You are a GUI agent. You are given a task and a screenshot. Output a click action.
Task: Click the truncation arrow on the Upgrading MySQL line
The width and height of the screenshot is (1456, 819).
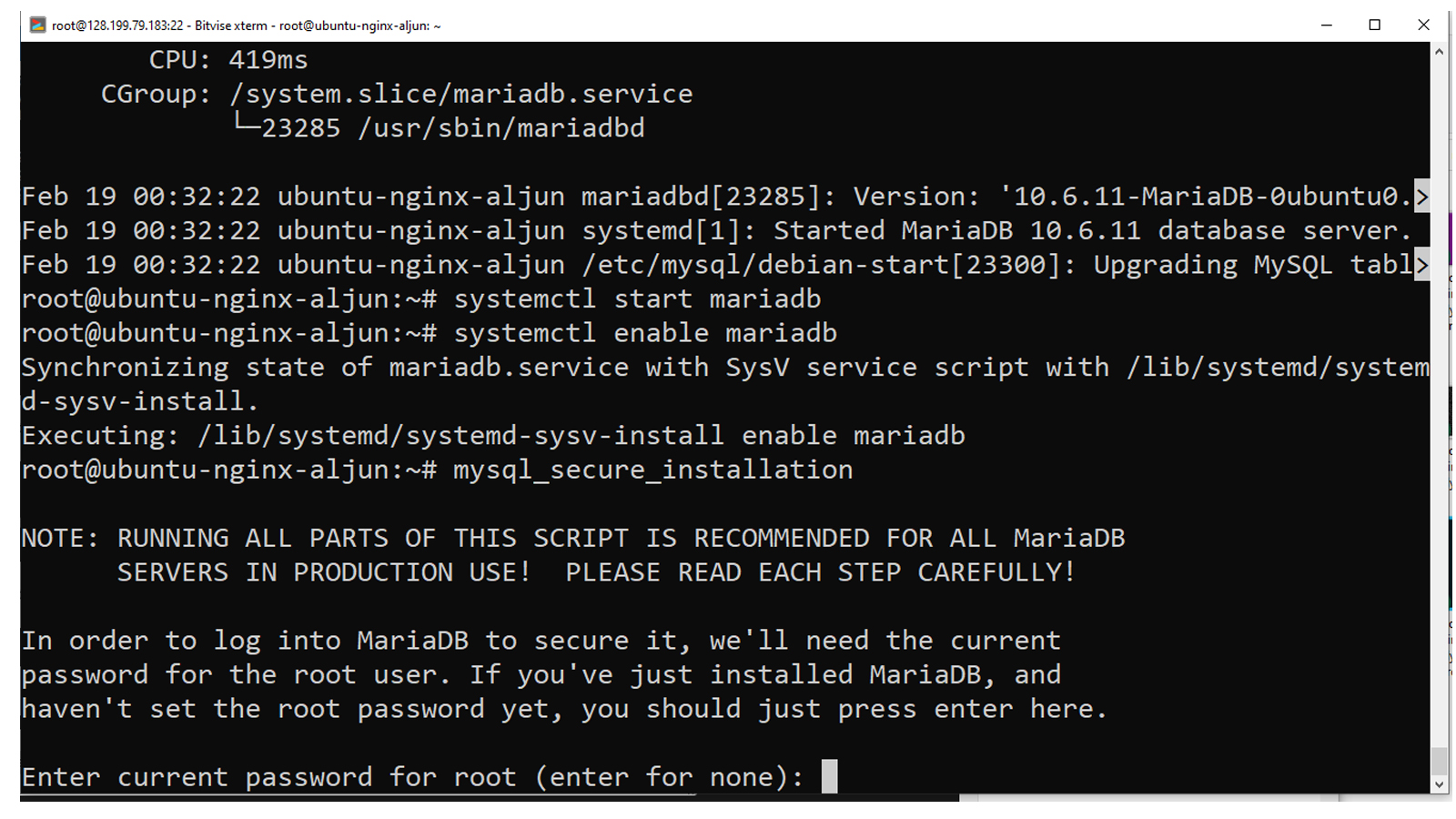point(1421,265)
